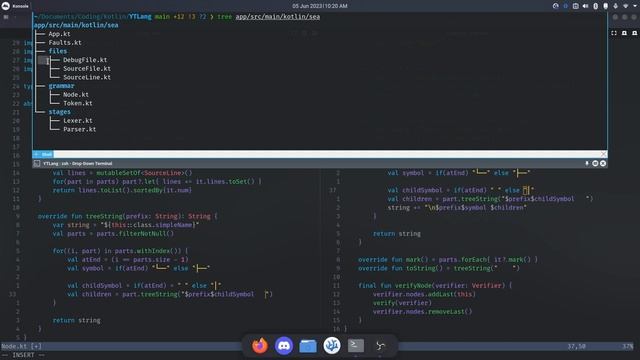The image size is (640, 360).
Task: Click 'verifier.nodes.removeLast()' line
Action: point(422,311)
